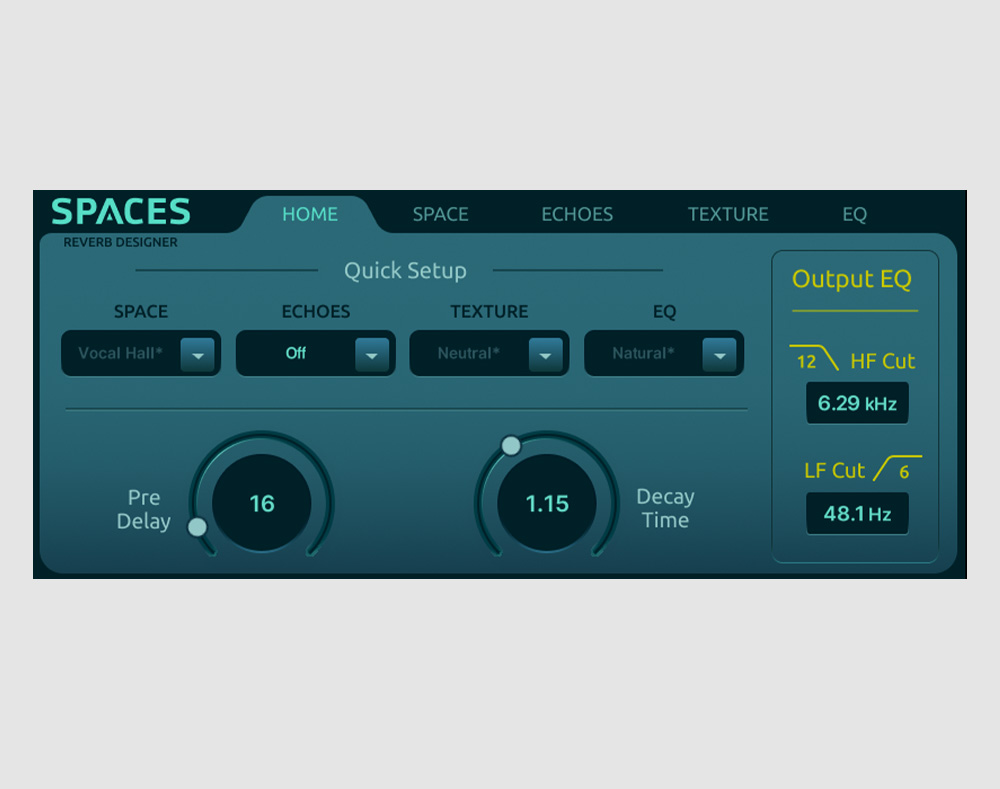Click the Output EQ heading

[852, 279]
